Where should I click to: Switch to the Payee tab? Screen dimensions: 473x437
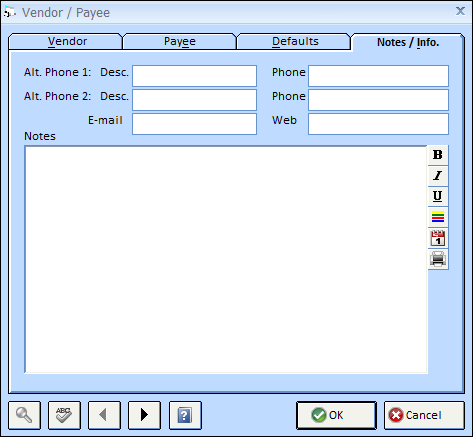180,41
